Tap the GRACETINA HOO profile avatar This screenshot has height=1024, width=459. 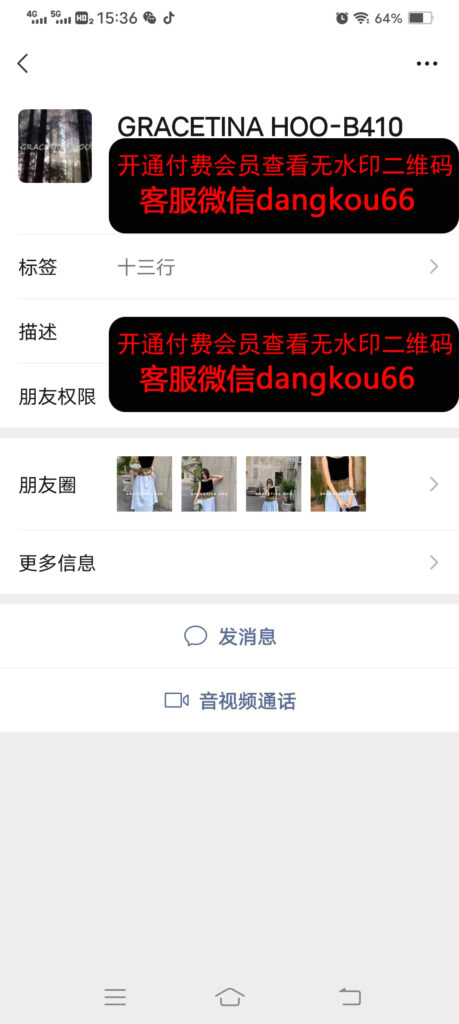pos(55,146)
